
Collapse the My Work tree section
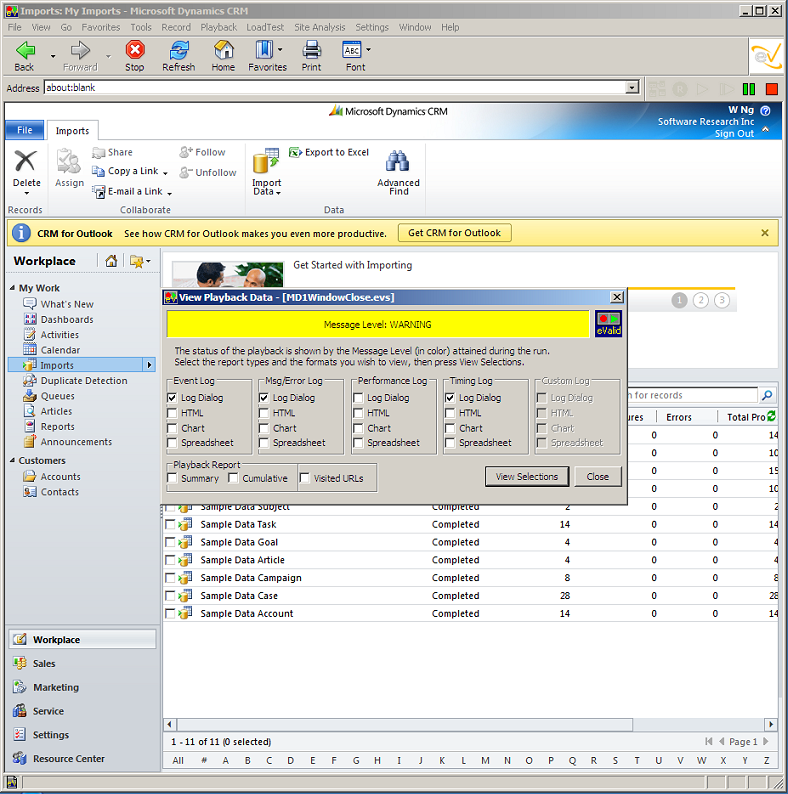point(12,288)
